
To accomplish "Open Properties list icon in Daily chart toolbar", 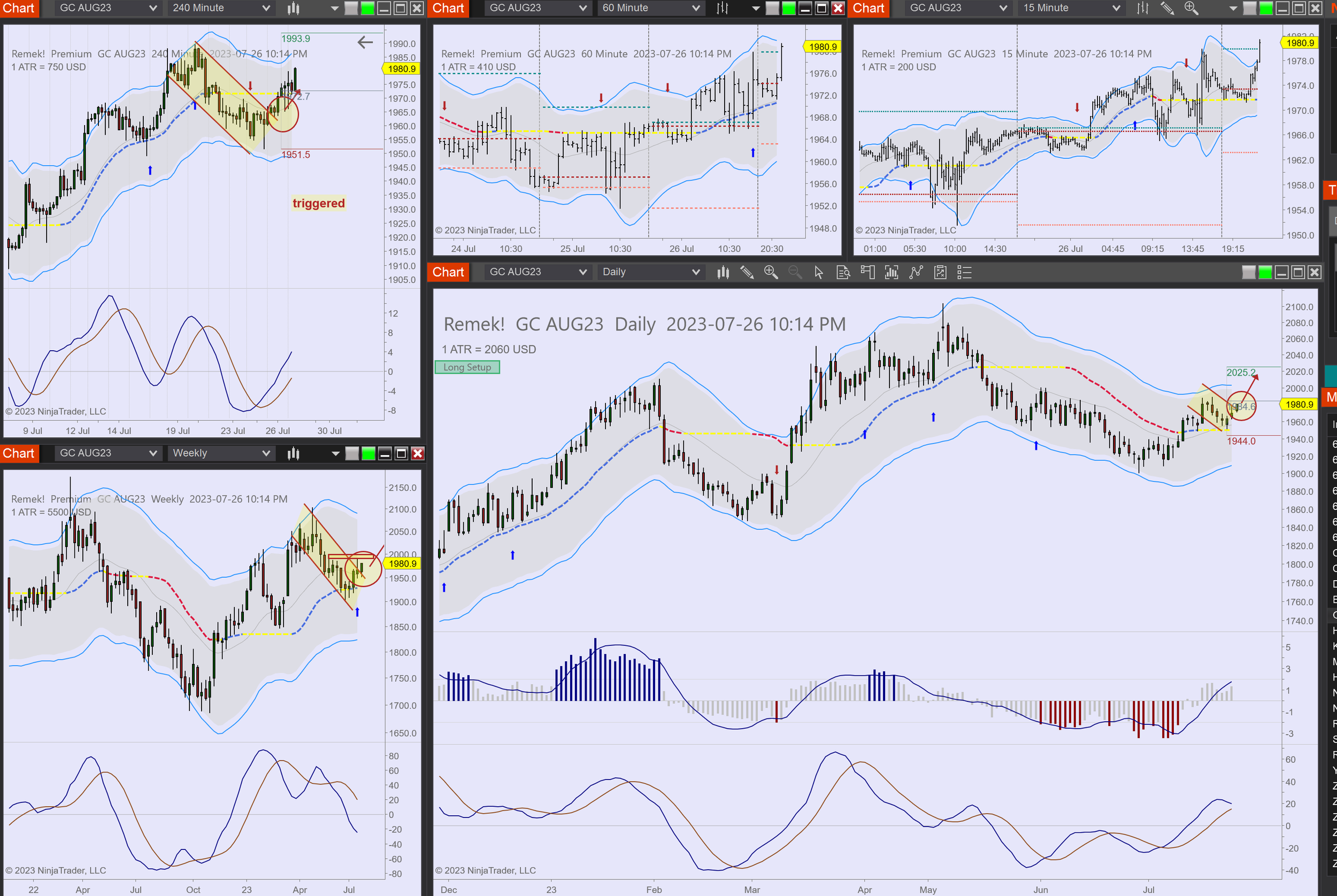I will pos(964,273).
